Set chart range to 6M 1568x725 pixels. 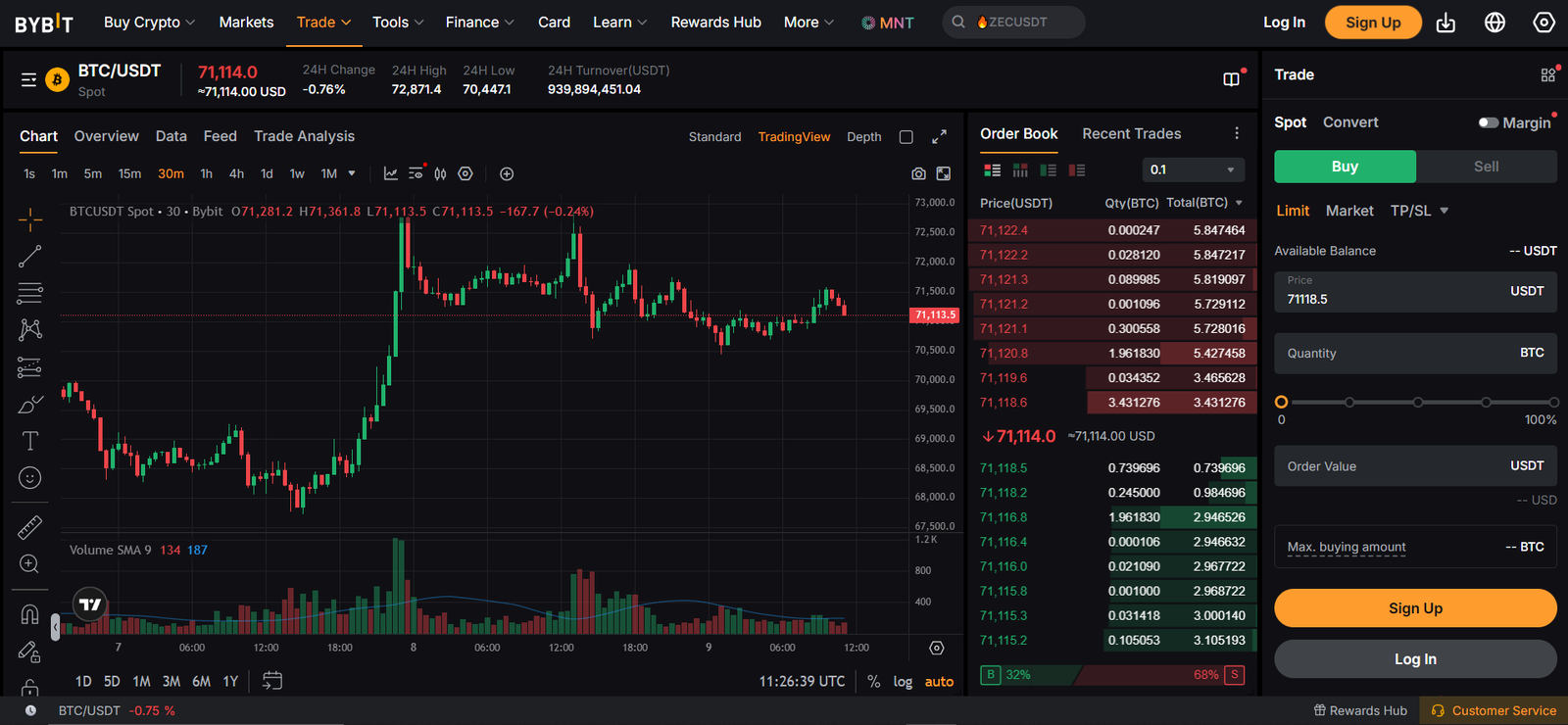(x=201, y=681)
